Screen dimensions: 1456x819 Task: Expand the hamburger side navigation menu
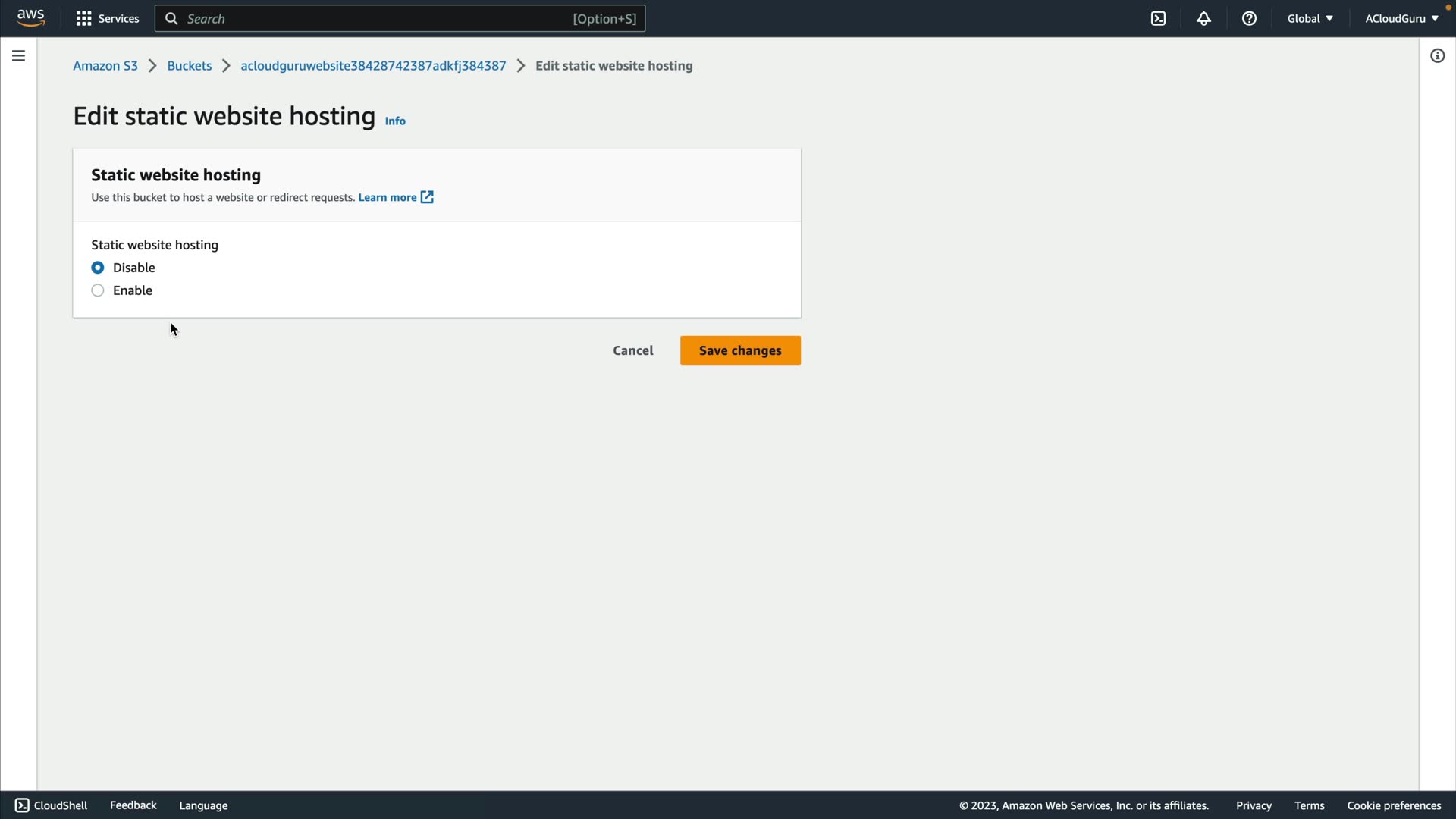(18, 55)
